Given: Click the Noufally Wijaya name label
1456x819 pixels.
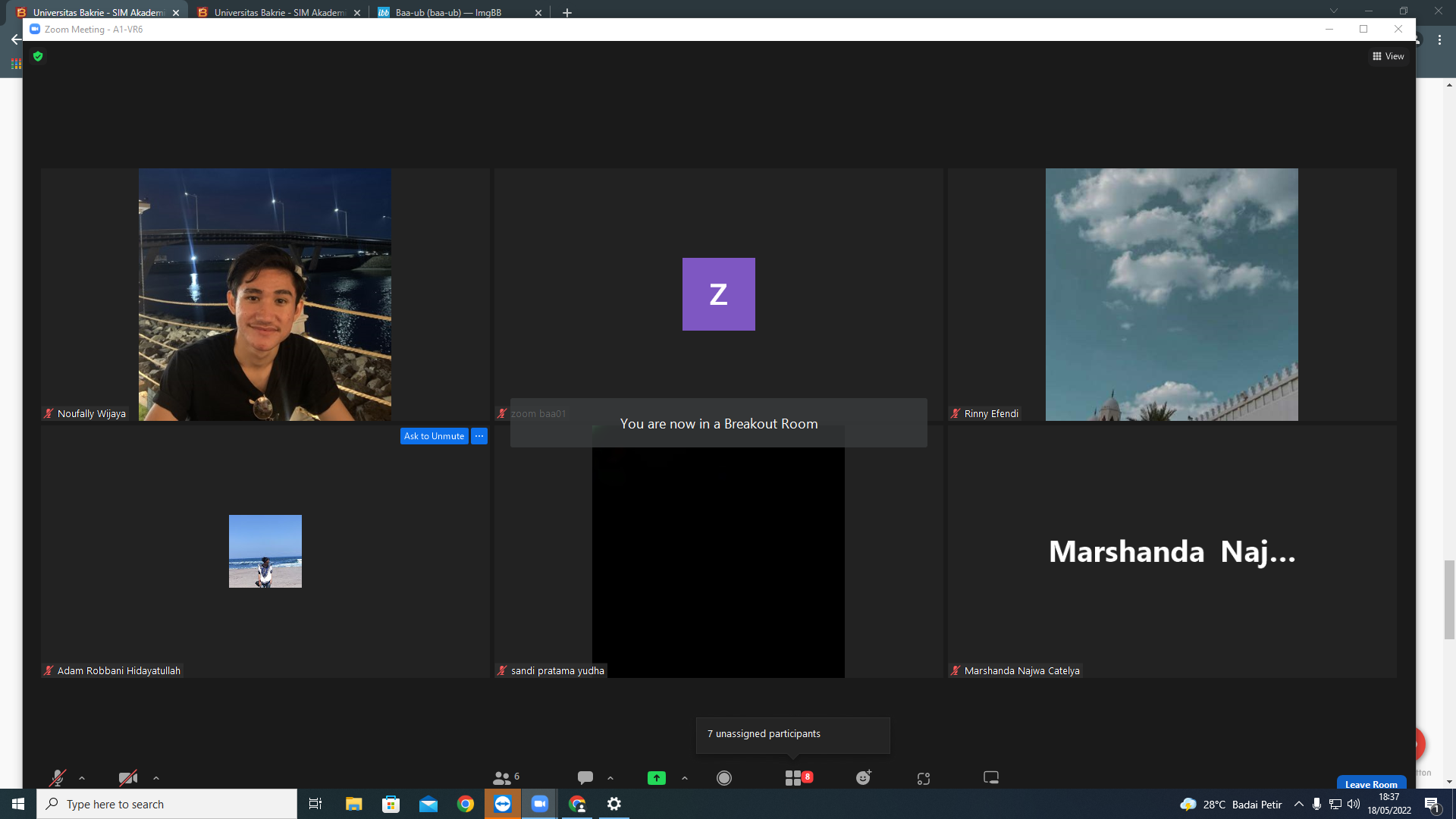Looking at the screenshot, I should tap(92, 413).
